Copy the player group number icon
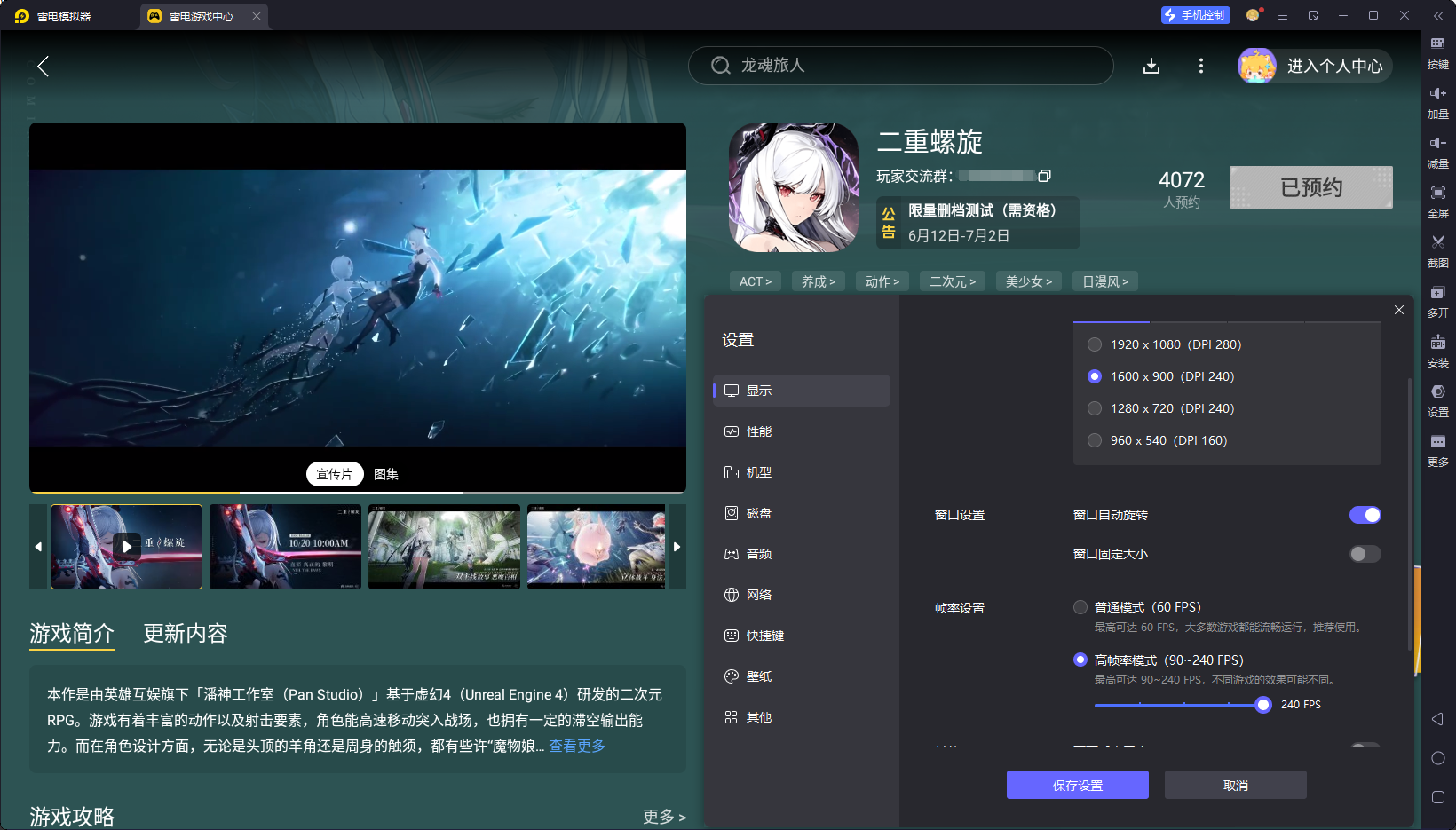Screen dimensions: 1456x830 [1045, 176]
